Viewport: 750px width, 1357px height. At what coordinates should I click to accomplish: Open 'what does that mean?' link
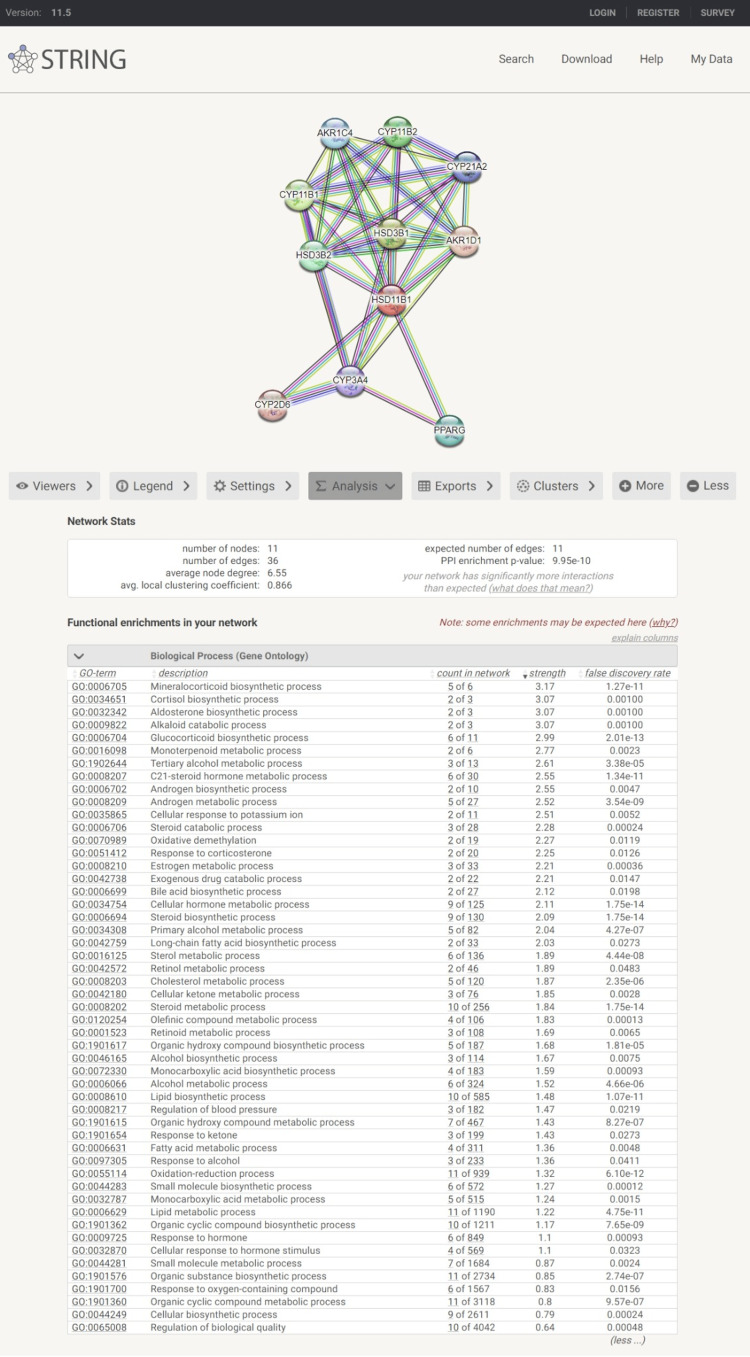tap(540, 588)
